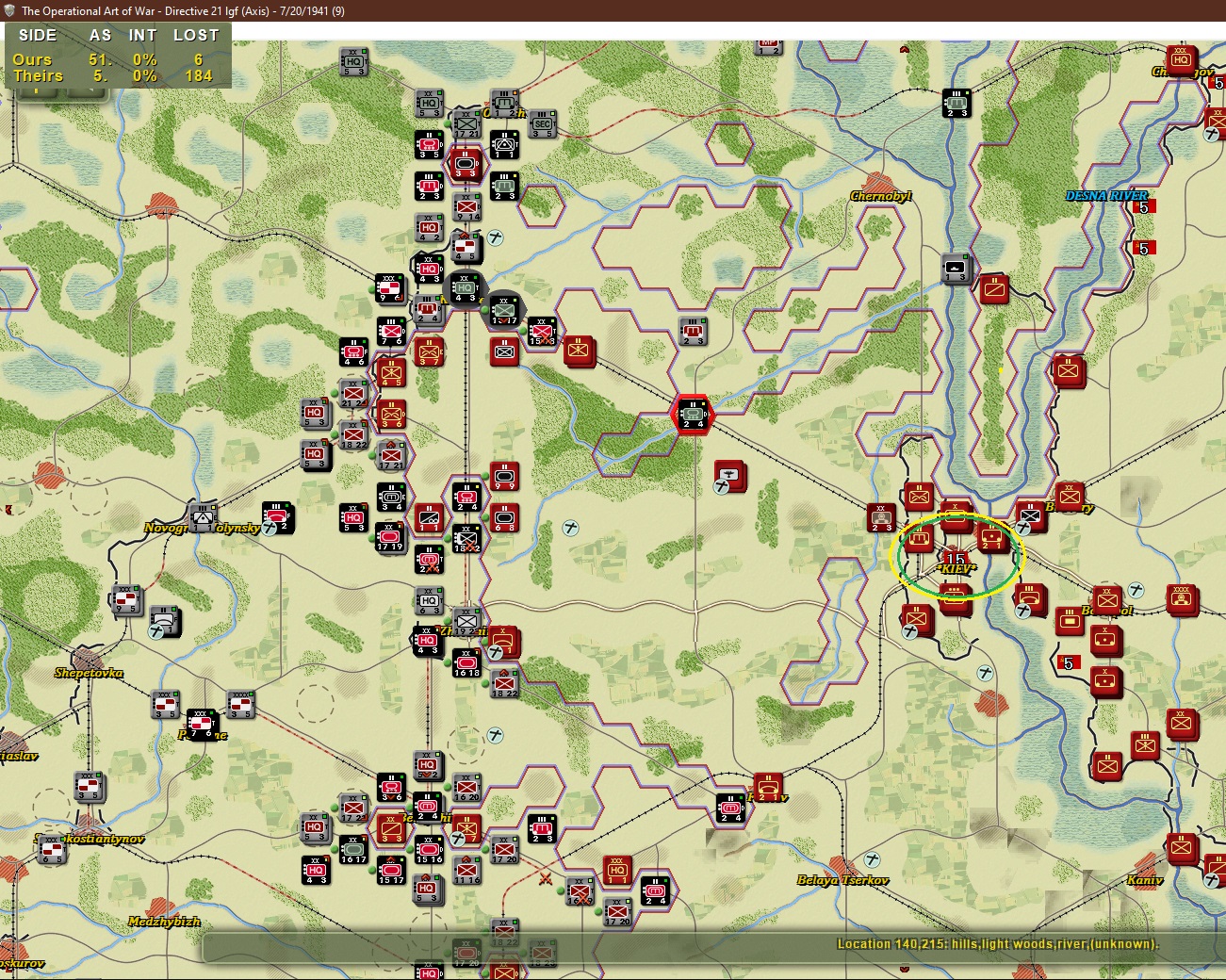The height and width of the screenshot is (980, 1226).
Task: Click the Ours row label
Action: 32,59
